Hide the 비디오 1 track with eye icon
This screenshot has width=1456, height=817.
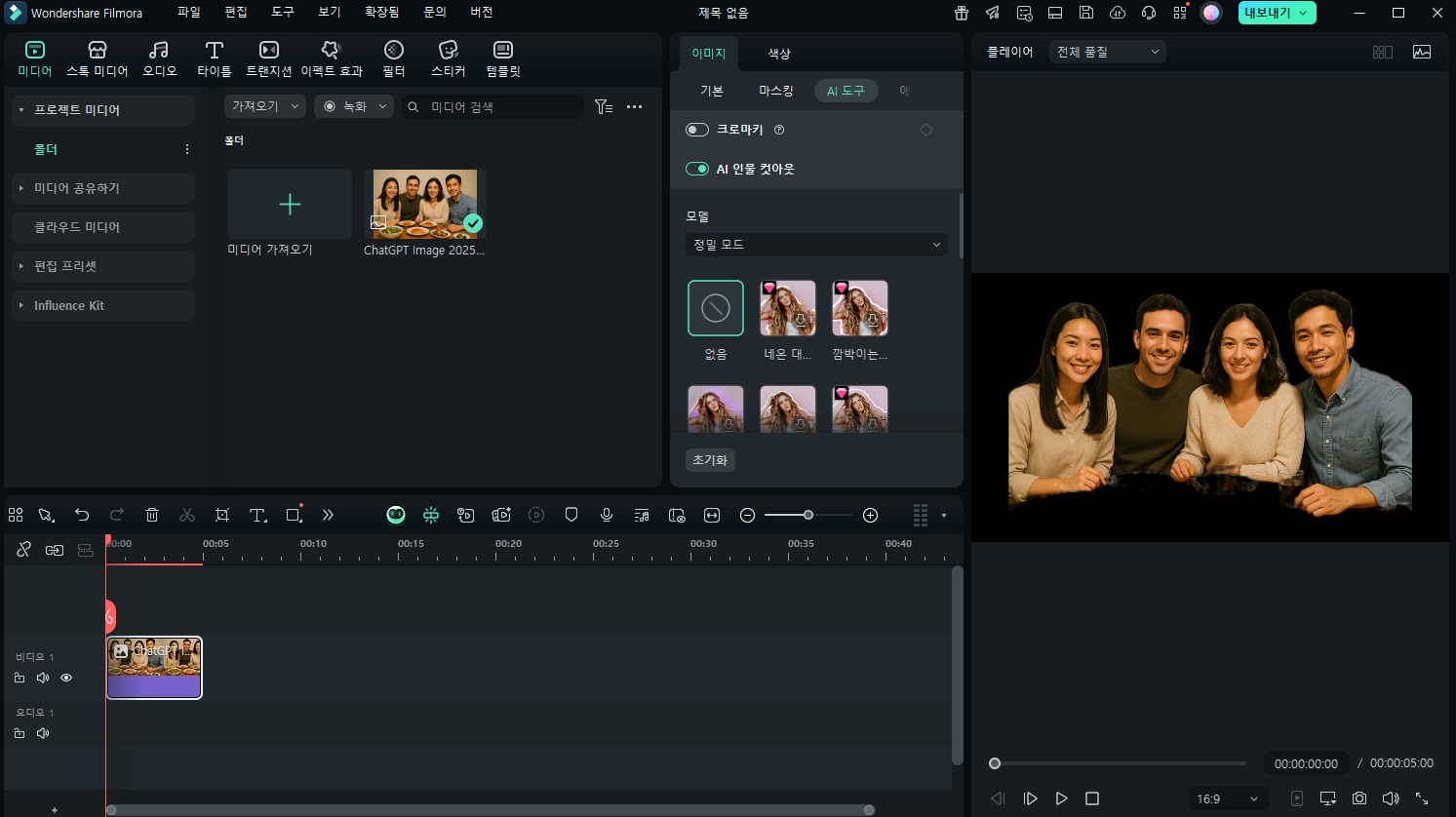click(66, 678)
